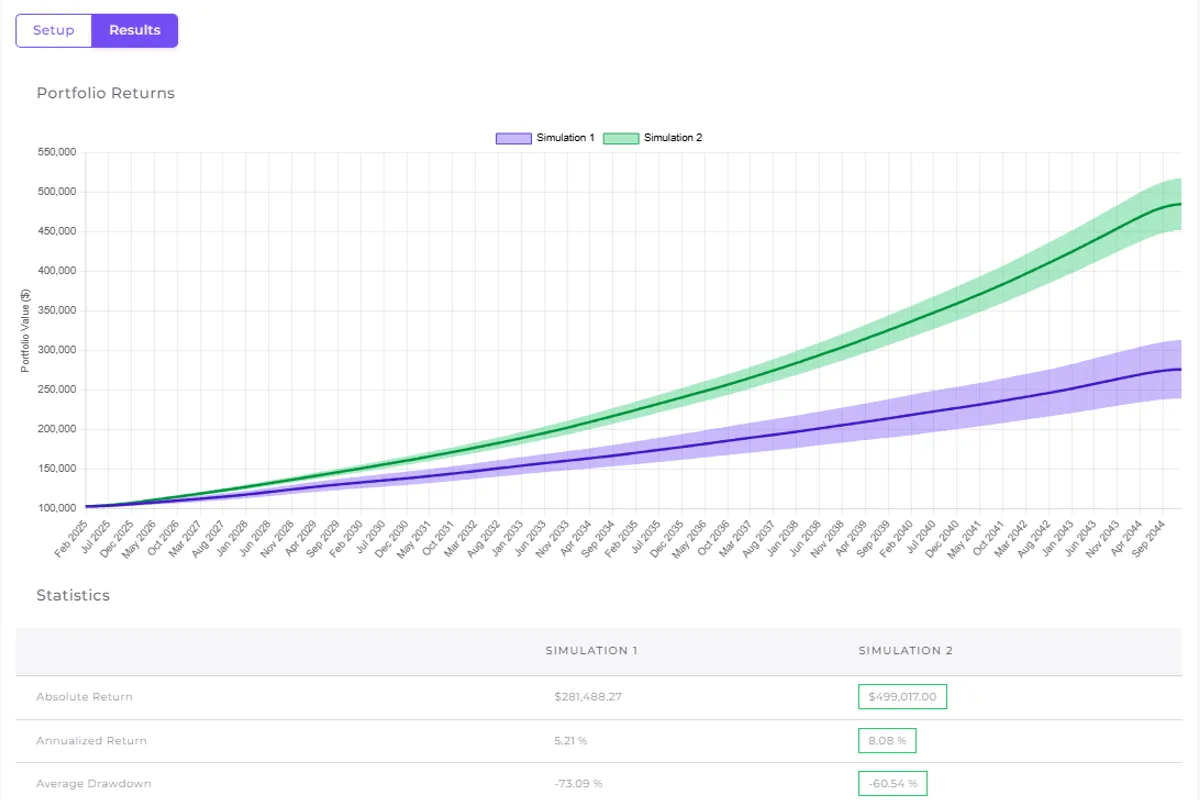
Task: Click the highlighted $499,017.00 value
Action: tap(902, 697)
